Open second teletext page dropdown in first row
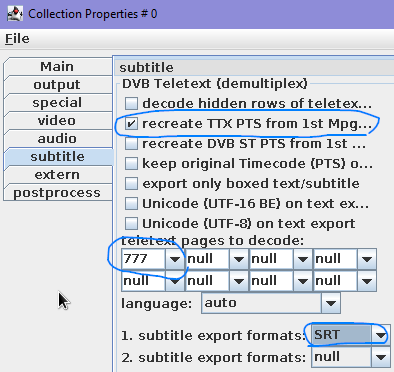Image resolution: width=394 pixels, height=372 pixels. pos(238,259)
